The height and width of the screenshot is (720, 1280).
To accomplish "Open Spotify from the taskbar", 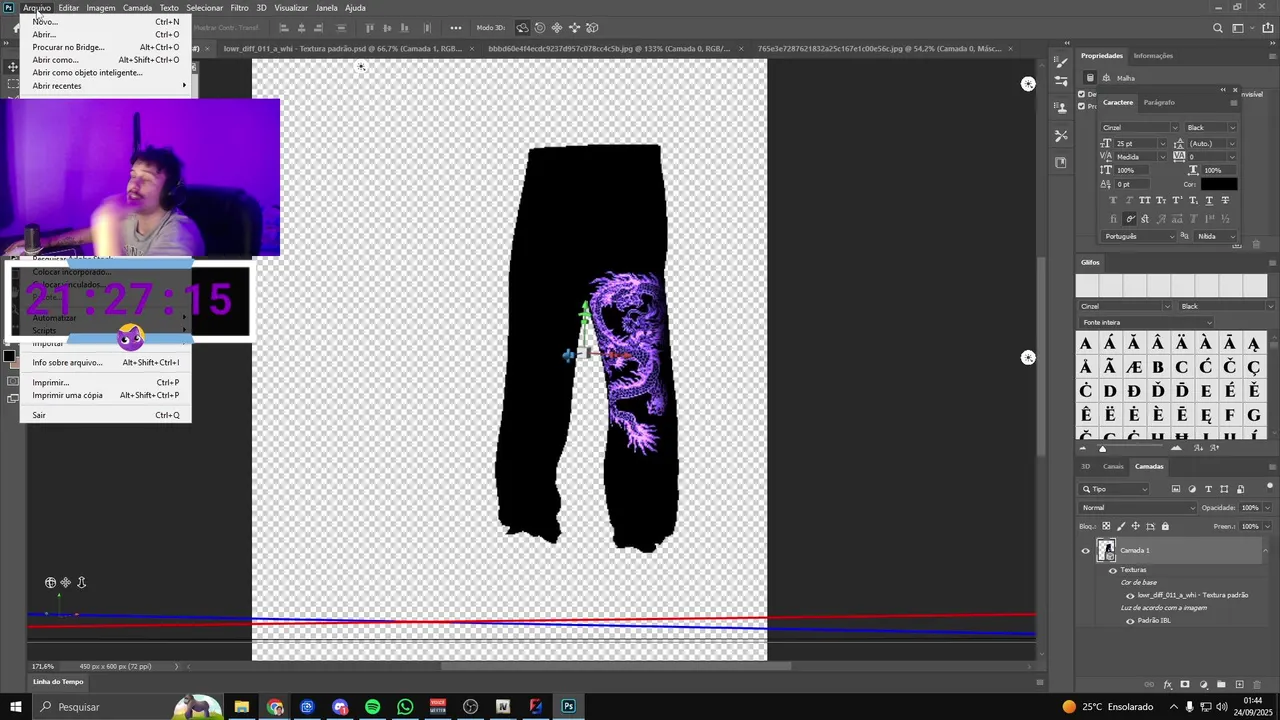I will coord(372,707).
